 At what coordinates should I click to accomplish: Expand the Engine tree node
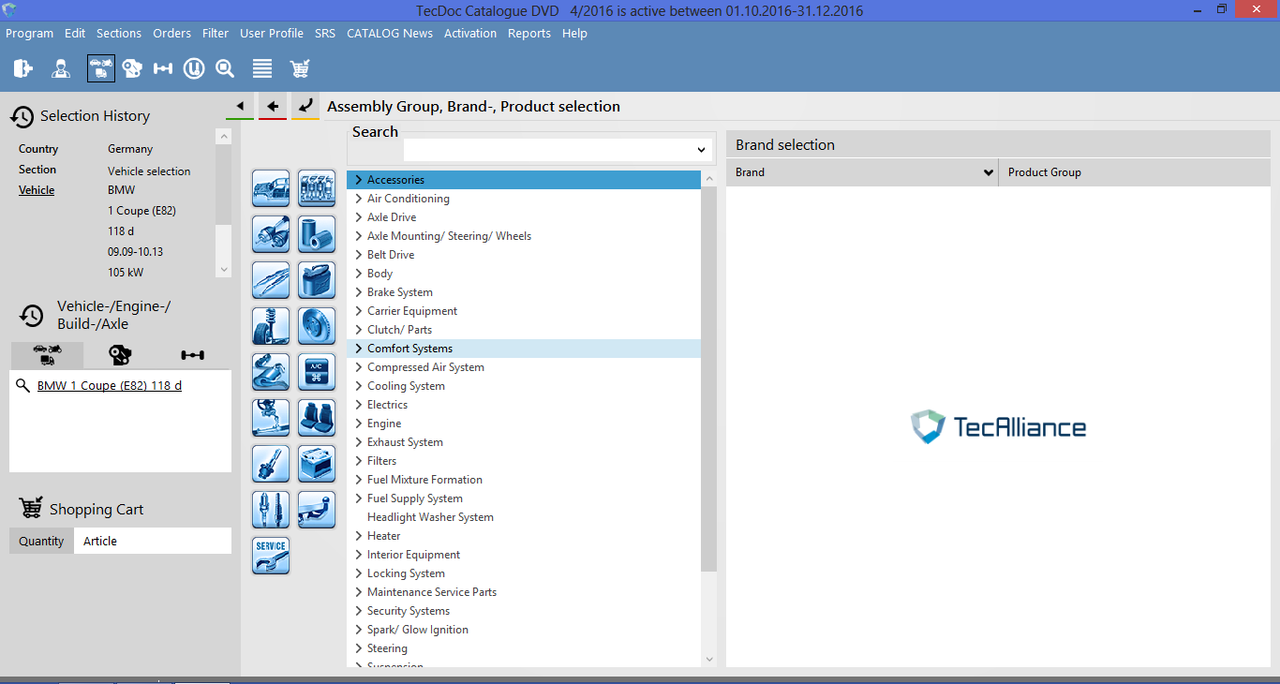point(358,423)
